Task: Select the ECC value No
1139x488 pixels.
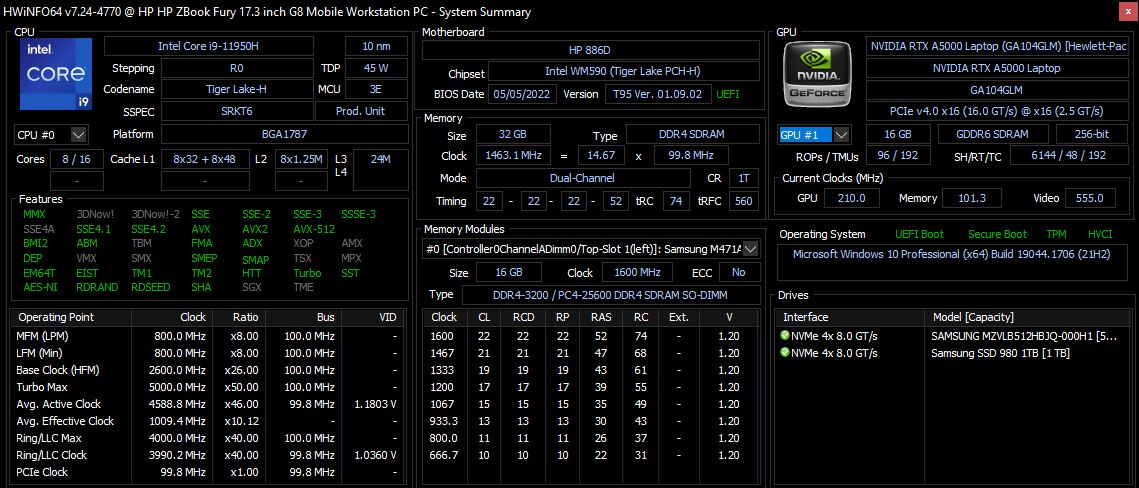Action: click(739, 272)
